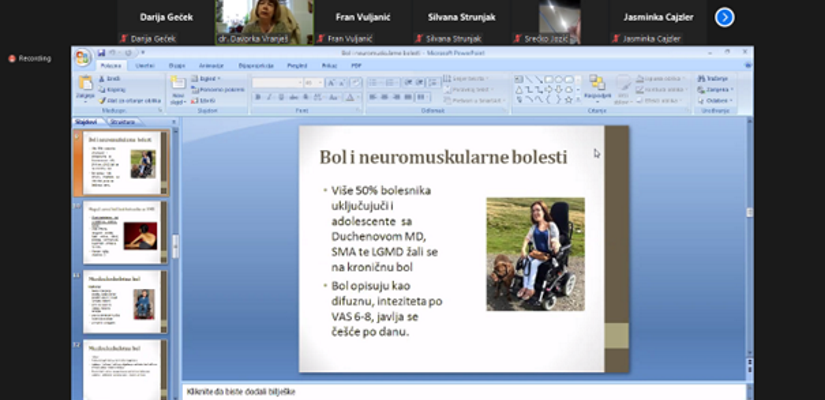Click the bullets list icon
This screenshot has height=400, width=825.
pos(375,83)
